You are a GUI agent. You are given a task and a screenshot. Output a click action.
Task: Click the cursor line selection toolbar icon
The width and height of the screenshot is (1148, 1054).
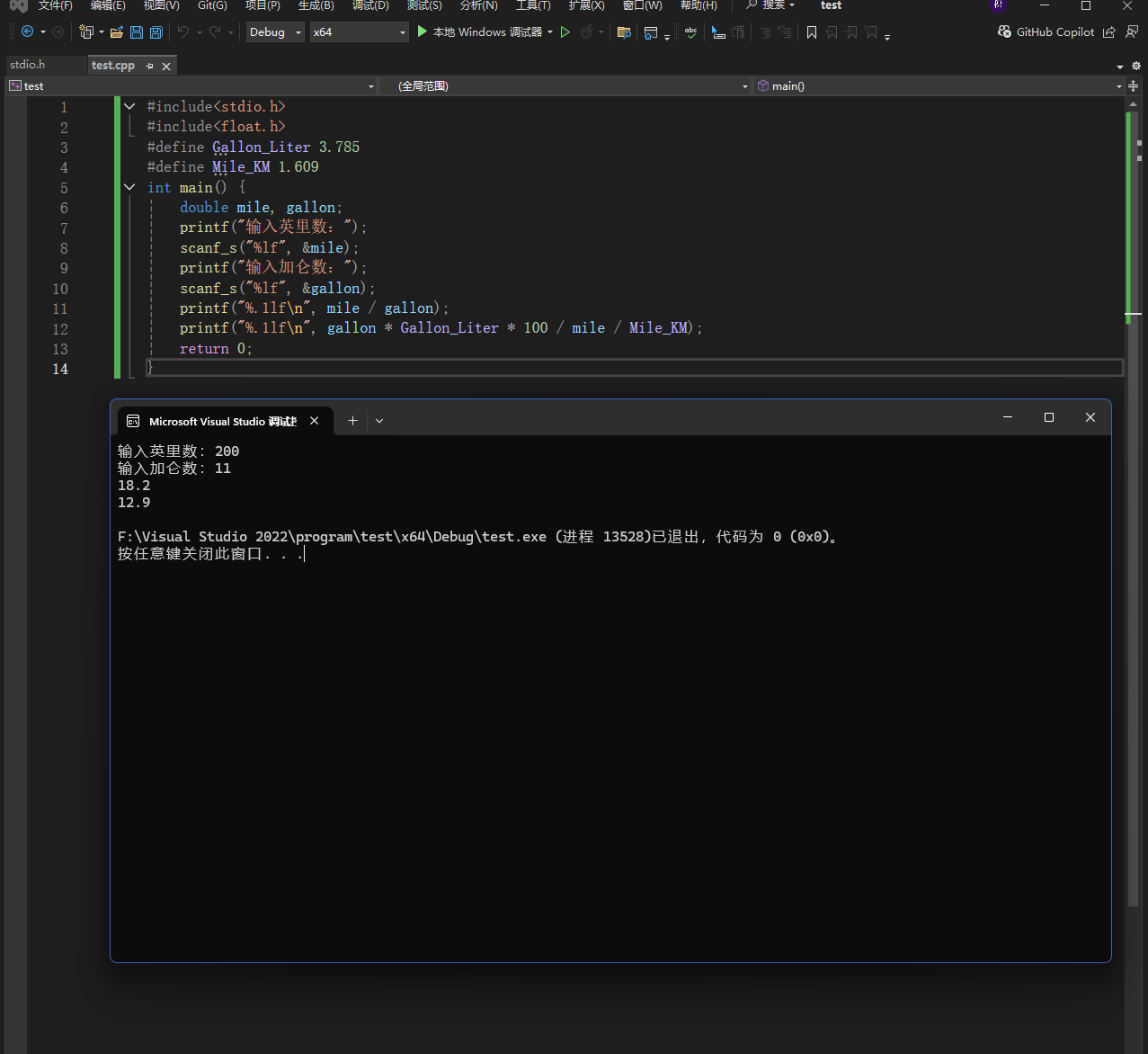[x=718, y=31]
